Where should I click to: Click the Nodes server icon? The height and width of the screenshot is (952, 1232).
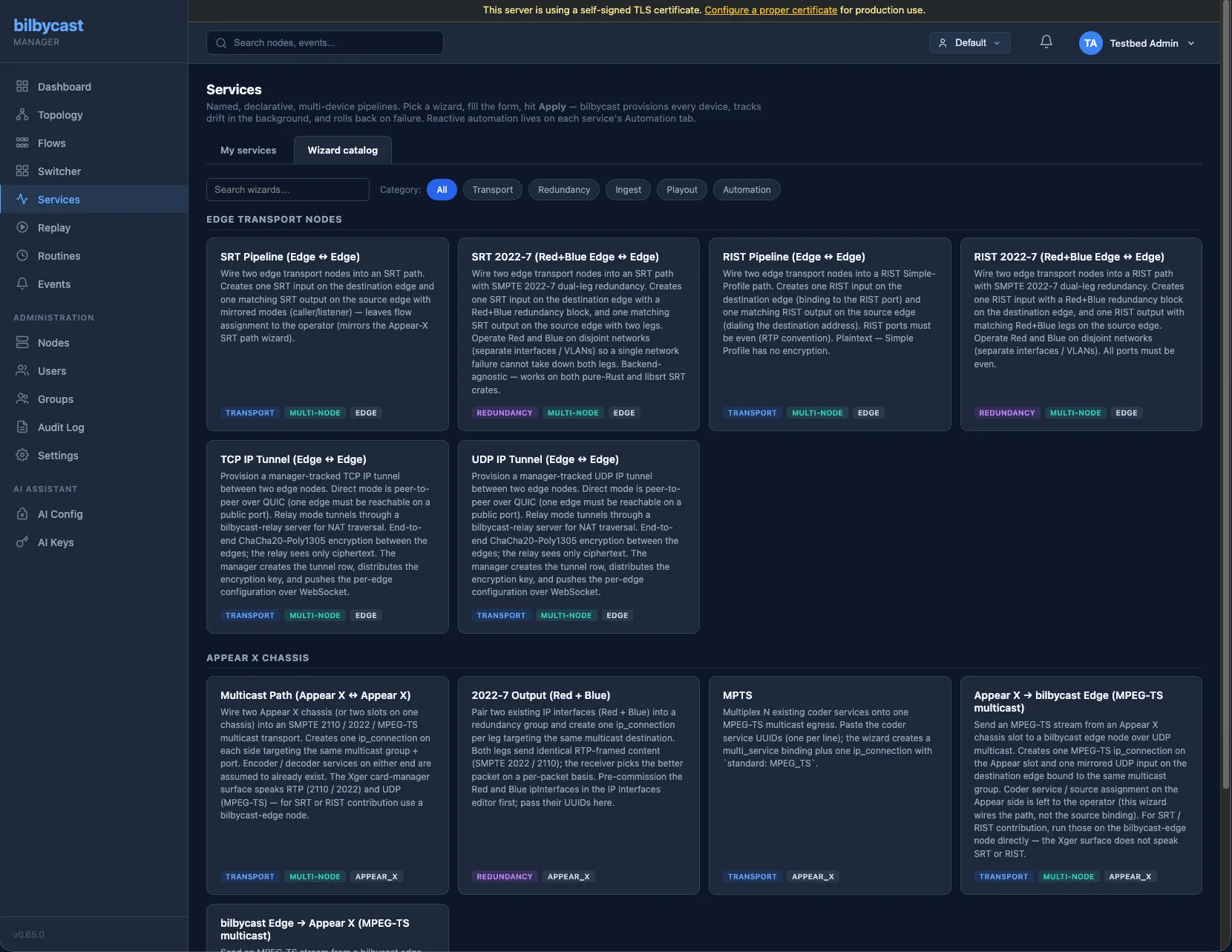(22, 343)
